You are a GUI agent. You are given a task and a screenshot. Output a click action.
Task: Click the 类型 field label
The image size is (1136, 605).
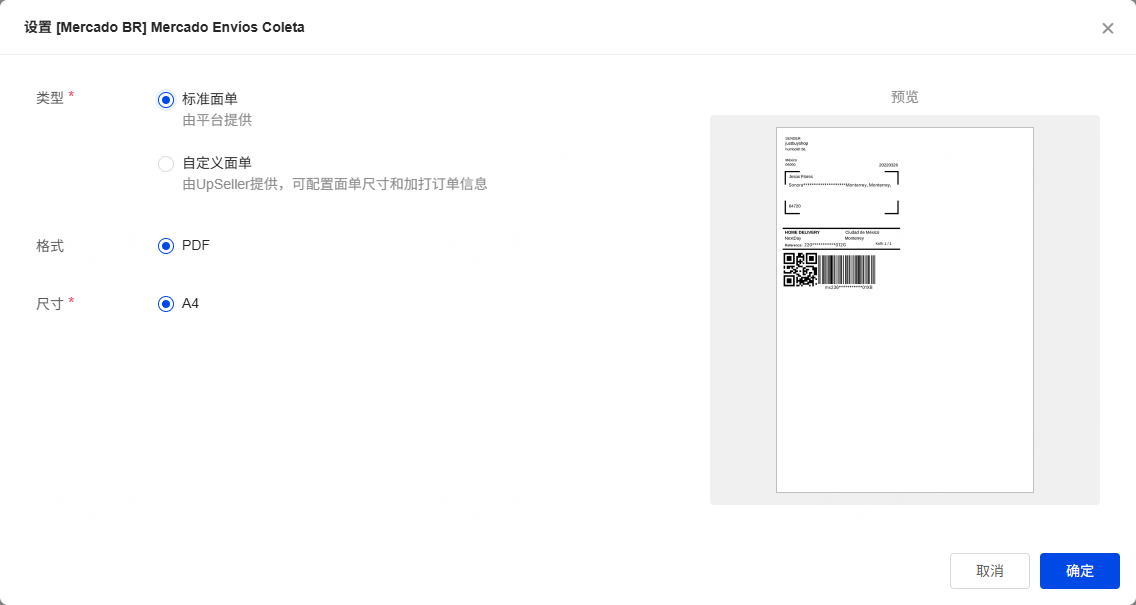(50, 98)
